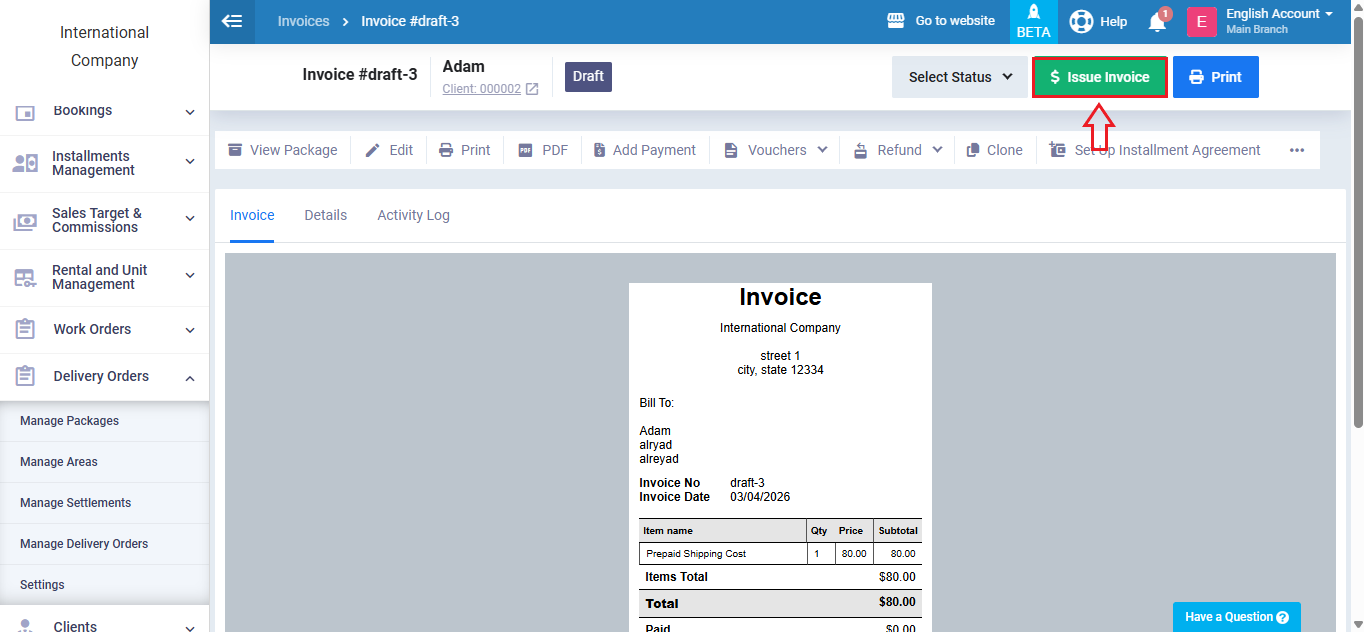Screen dimensions: 1364x632
Task: Open the Select Status dropdown
Action: tap(960, 77)
